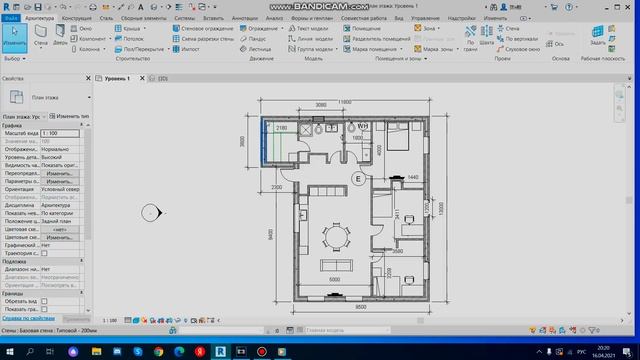The width and height of the screenshot is (640, 360).
Task: Select the Помещение (Room) tool
Action: [362, 29]
